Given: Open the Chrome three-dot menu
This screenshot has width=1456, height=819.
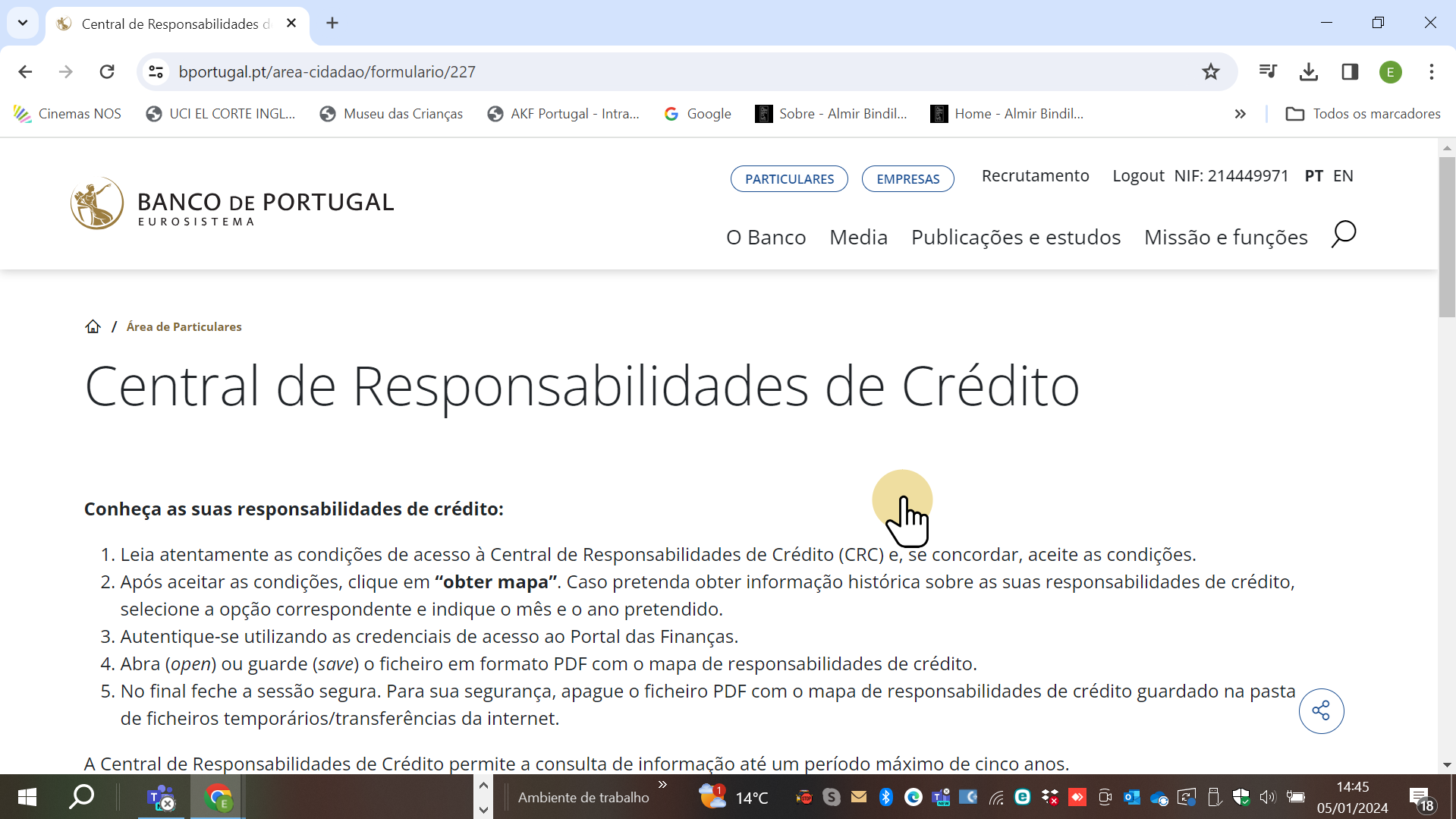Looking at the screenshot, I should (x=1431, y=72).
